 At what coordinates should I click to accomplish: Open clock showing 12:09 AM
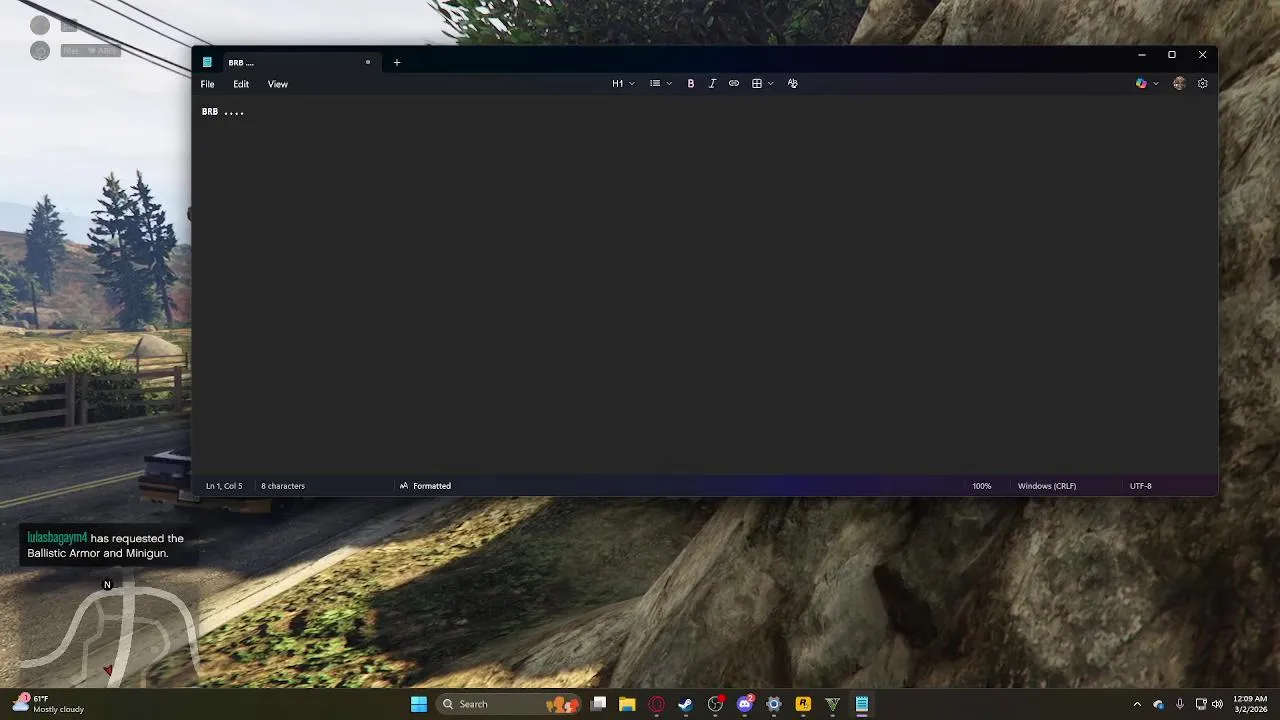click(1250, 704)
